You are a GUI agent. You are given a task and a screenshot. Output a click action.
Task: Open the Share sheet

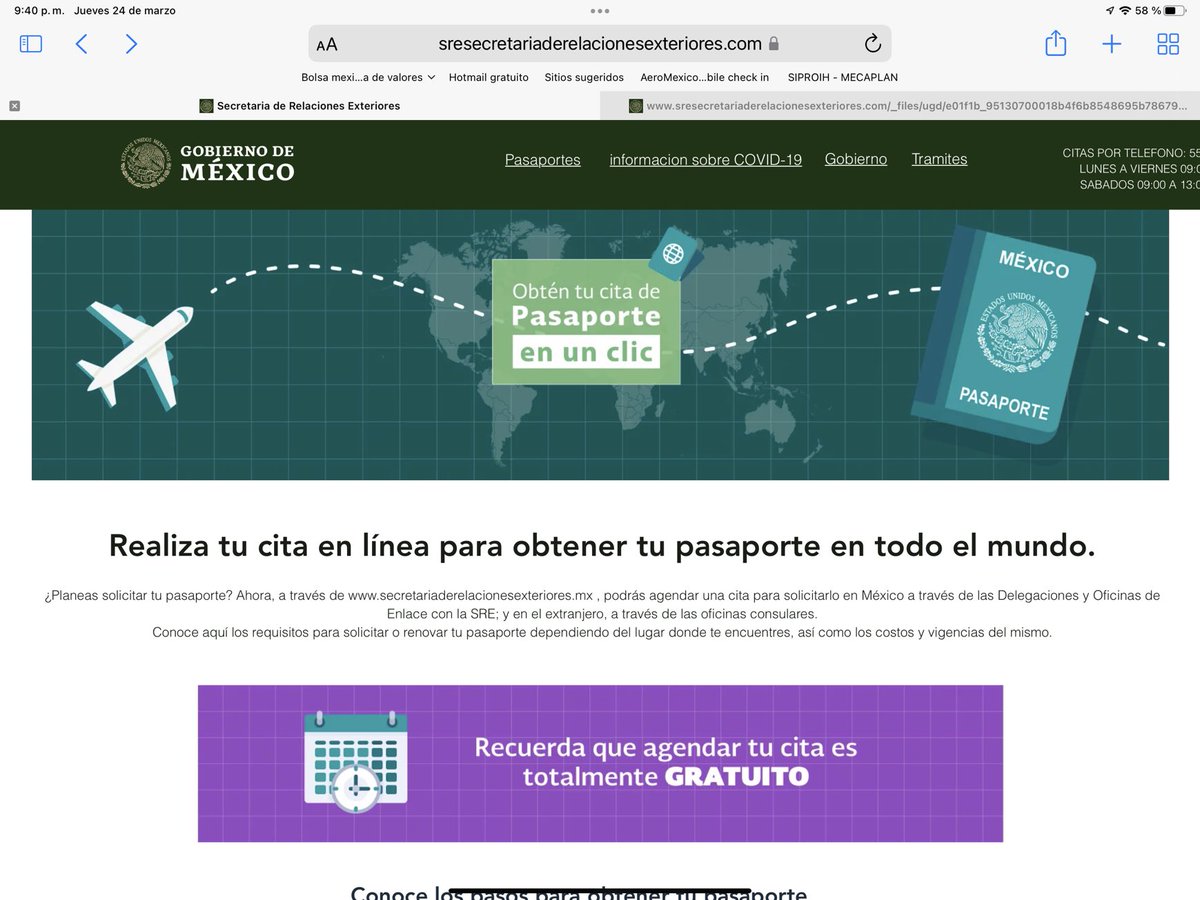click(x=1055, y=43)
